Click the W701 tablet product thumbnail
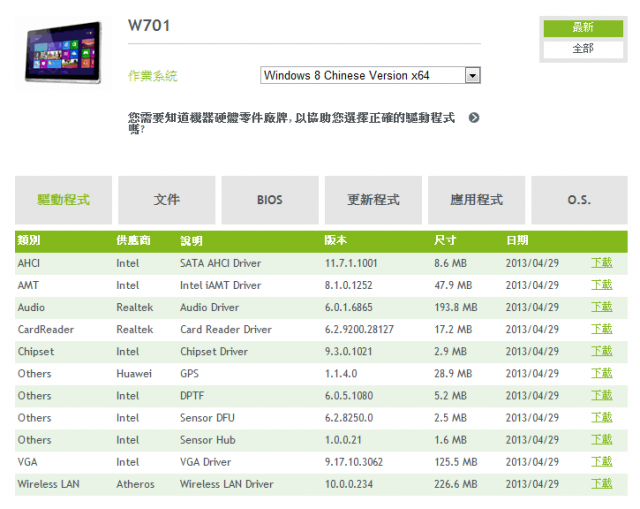This screenshot has height=509, width=640. click(63, 52)
